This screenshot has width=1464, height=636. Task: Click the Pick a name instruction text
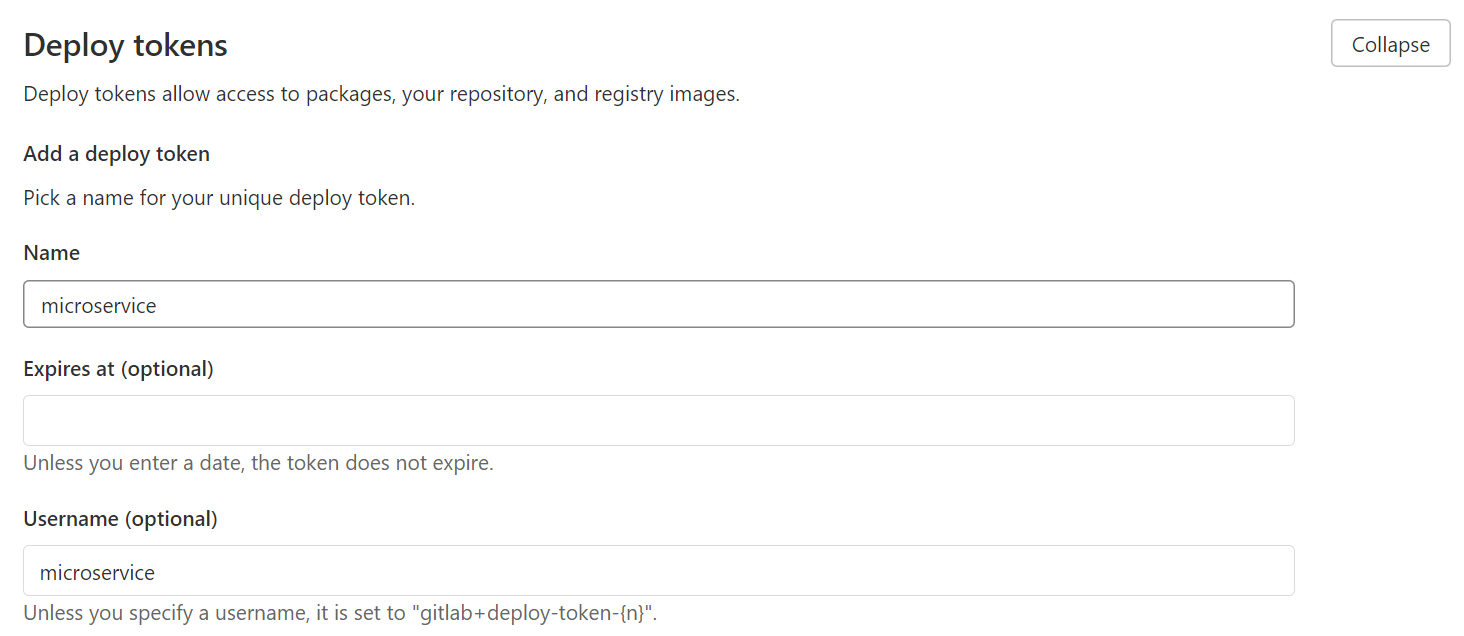[219, 198]
